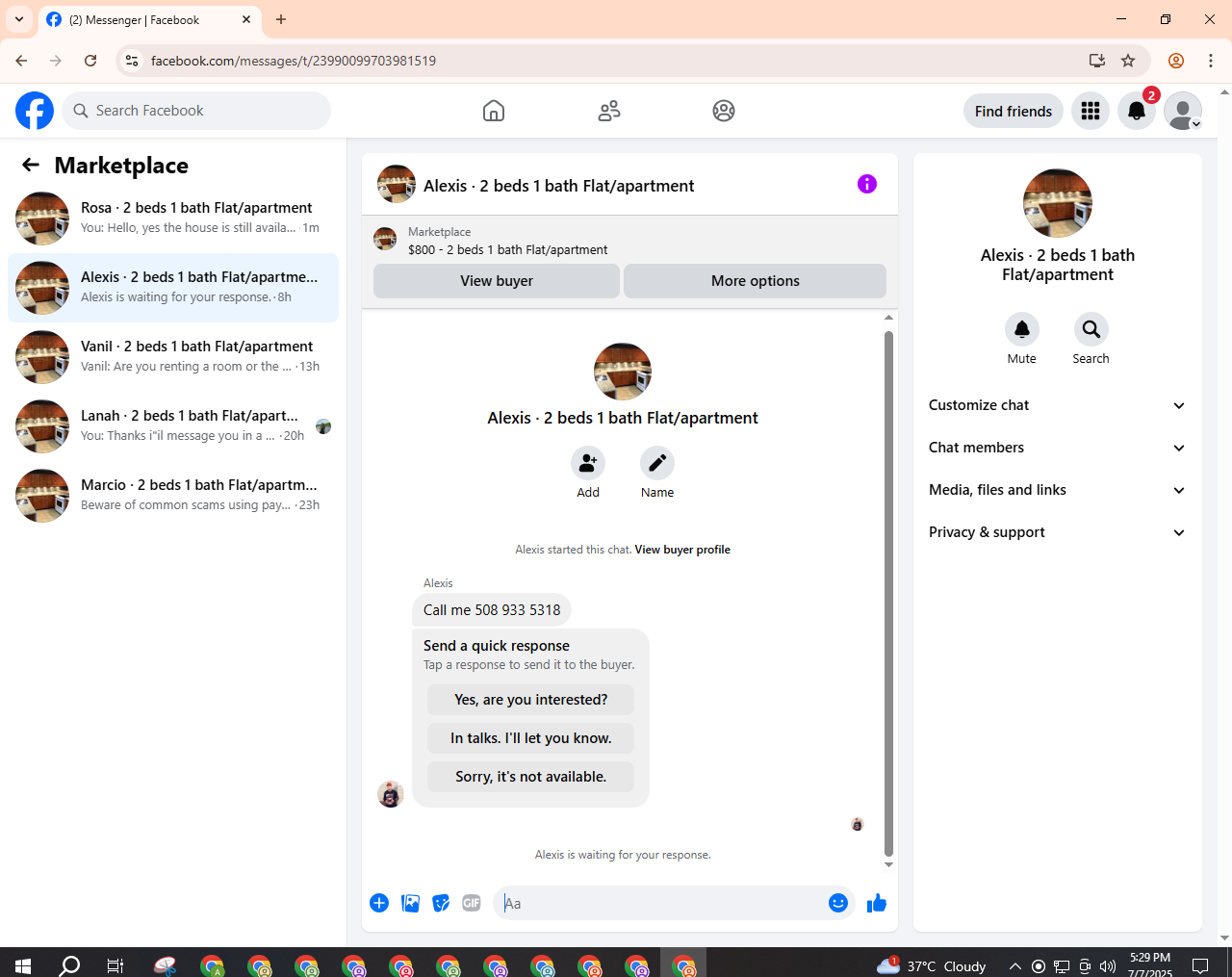Image resolution: width=1232 pixels, height=977 pixels.
Task: Click the browser reload icon
Action: [x=90, y=61]
